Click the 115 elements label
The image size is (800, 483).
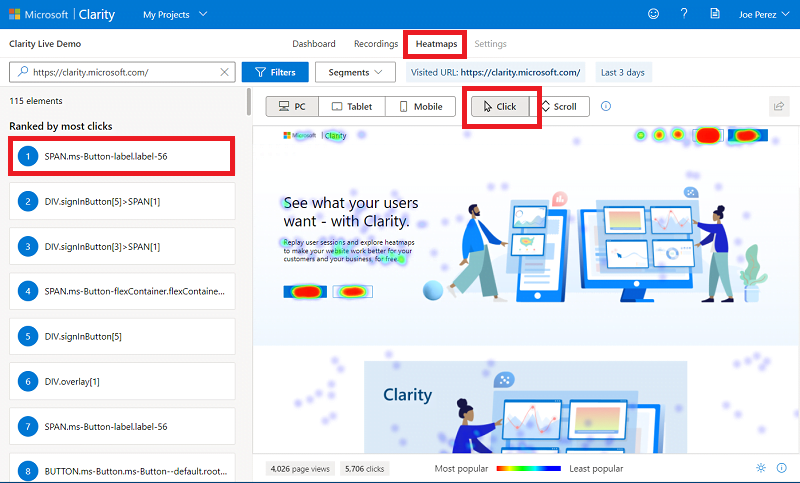click(x=36, y=101)
